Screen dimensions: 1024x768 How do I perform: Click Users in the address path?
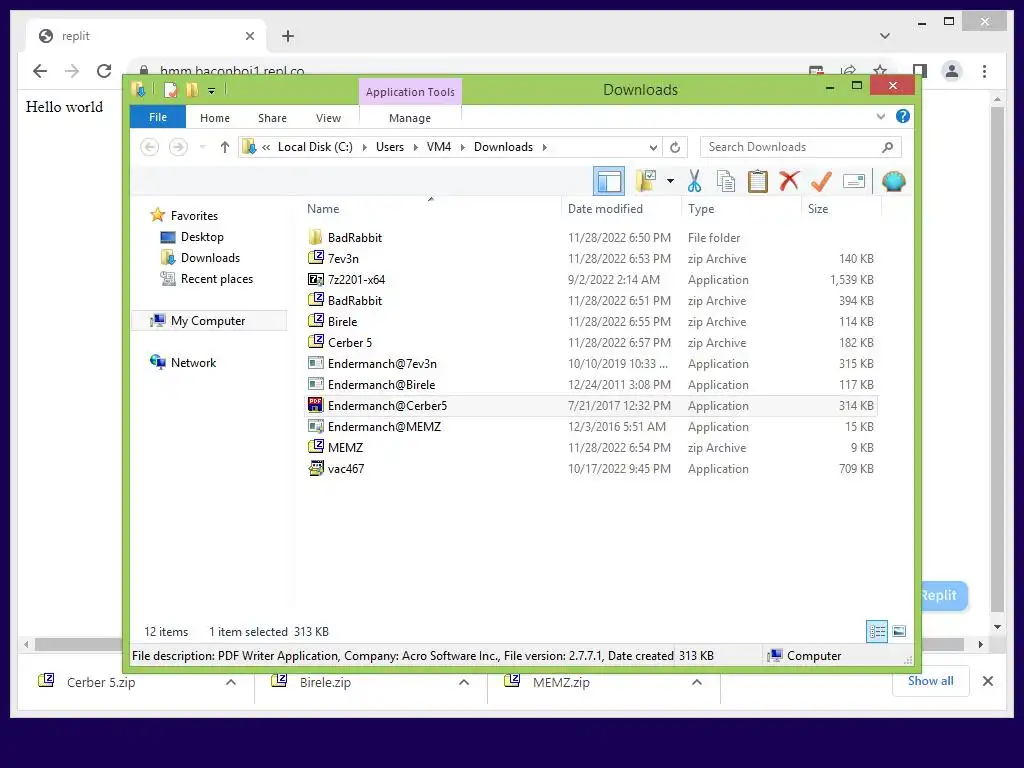click(x=390, y=147)
